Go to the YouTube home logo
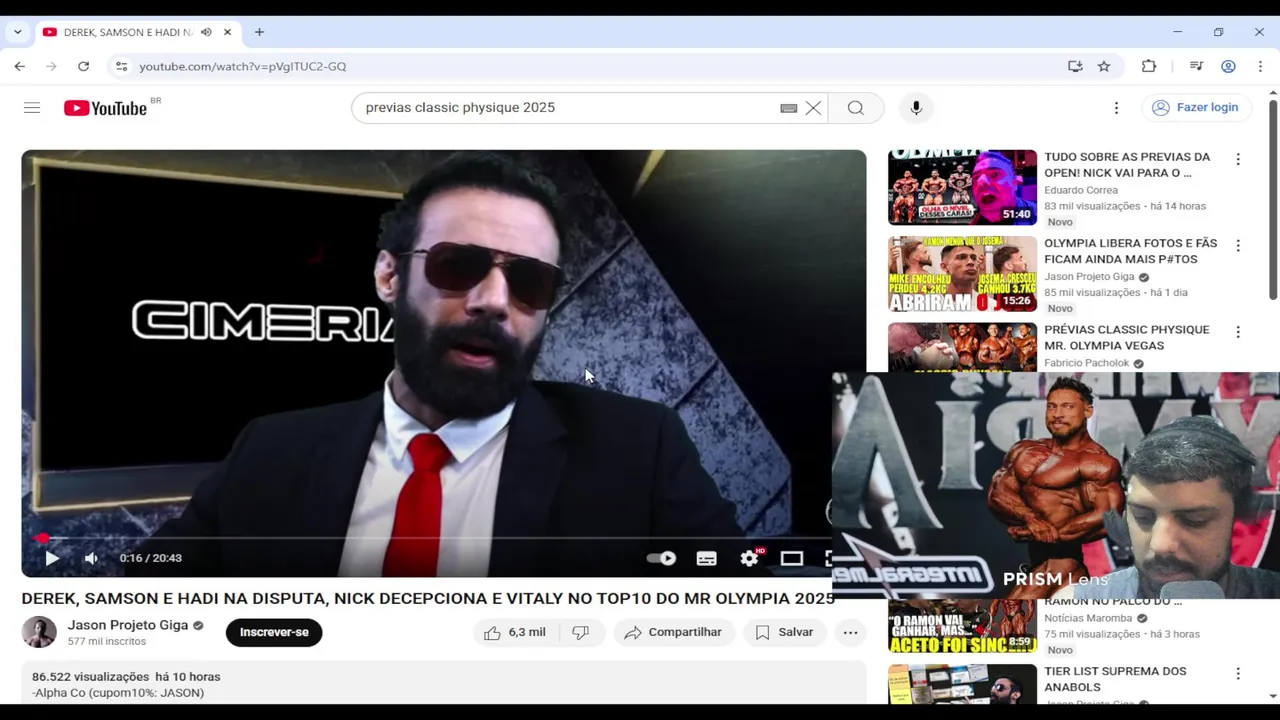 click(105, 108)
